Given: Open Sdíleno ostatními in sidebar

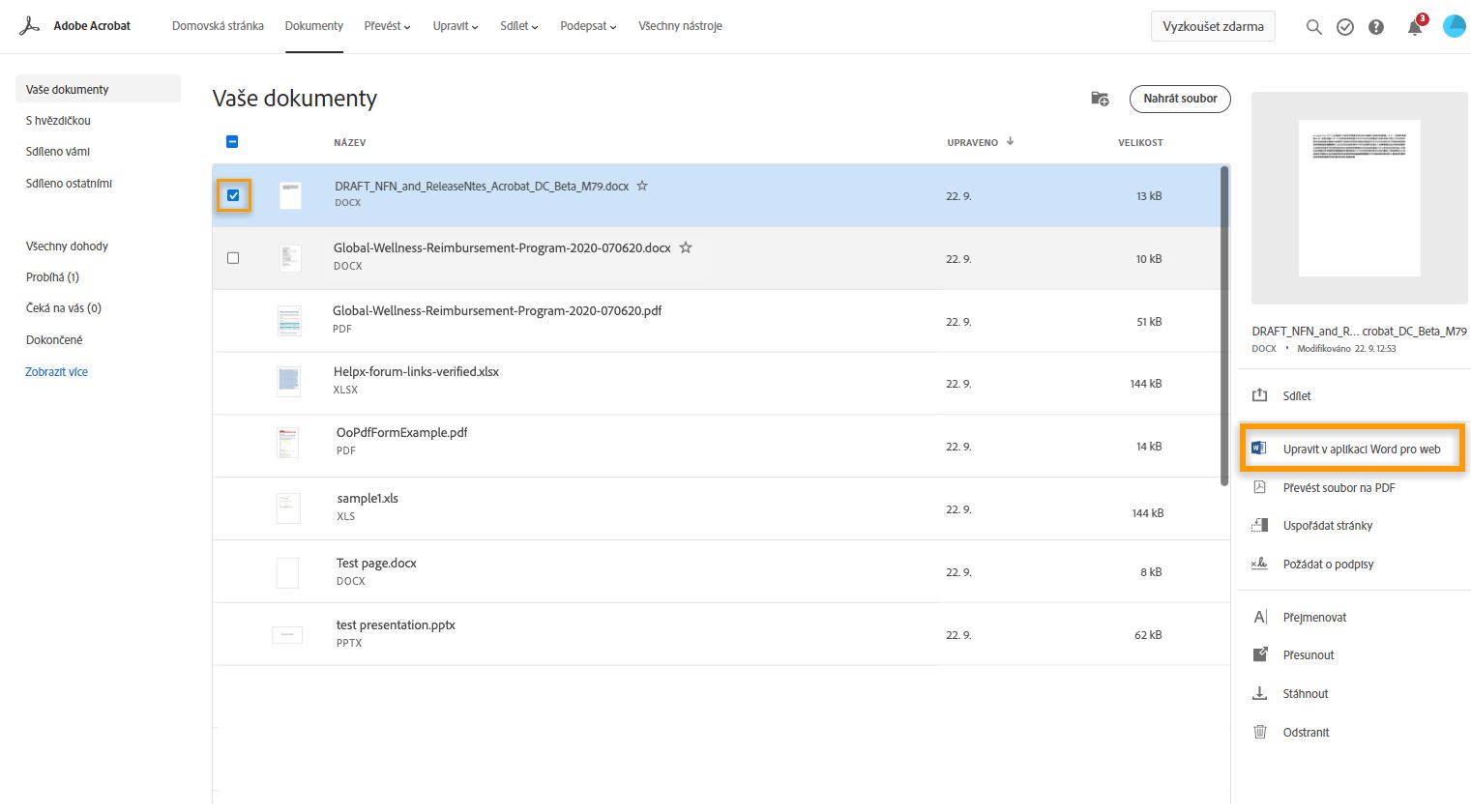Looking at the screenshot, I should 69,184.
